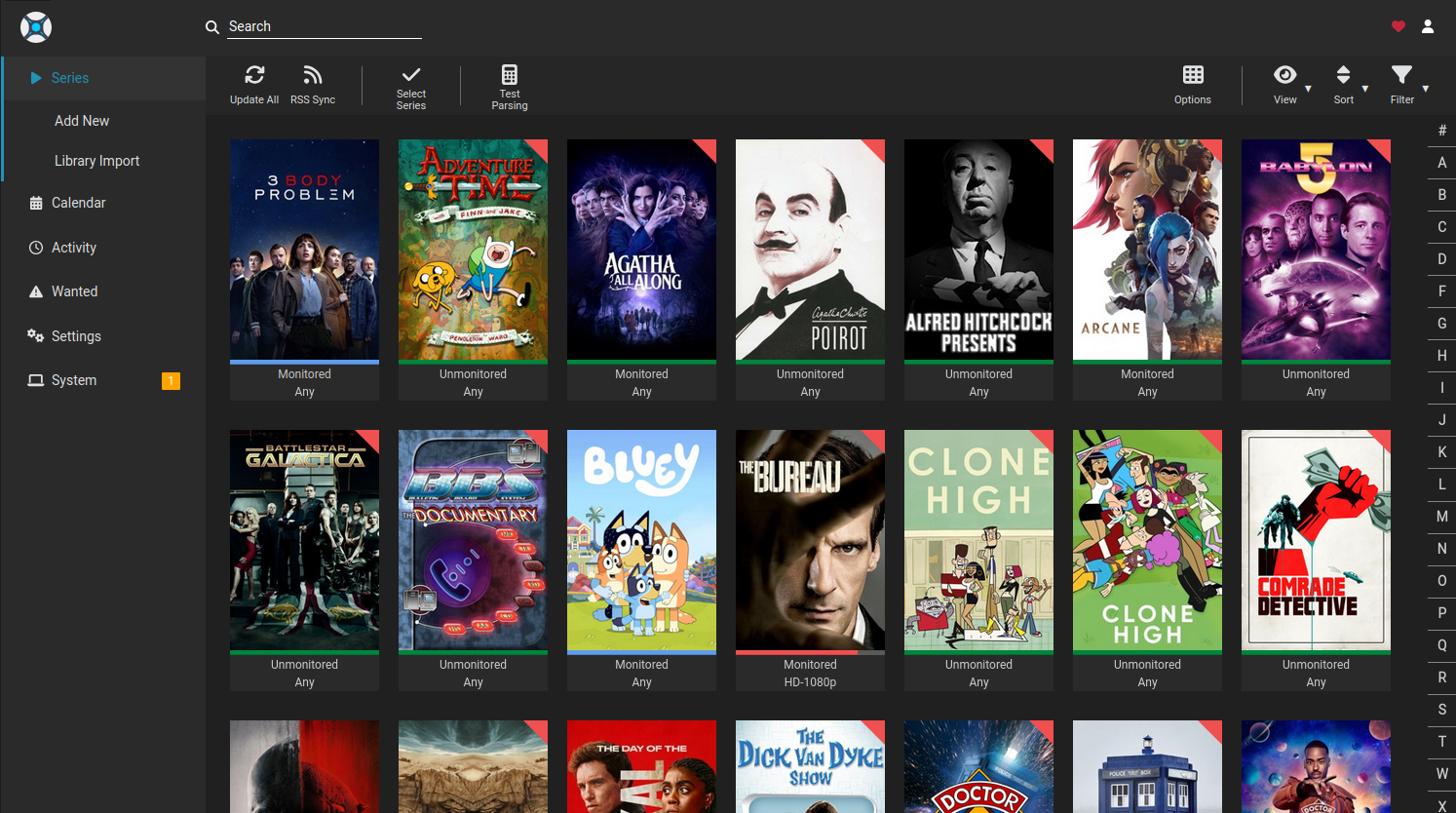1456x813 pixels.
Task: Open Alfred Hitchcock Presents poster
Action: pyautogui.click(x=978, y=250)
